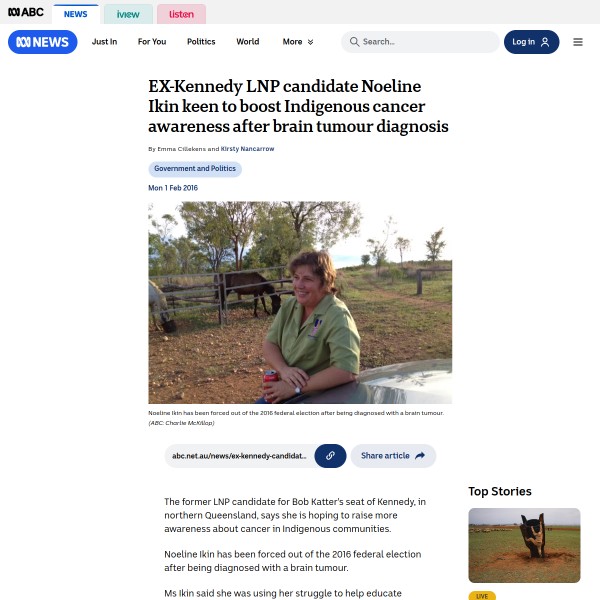Open the For You section
The width and height of the screenshot is (600, 600).
pyautogui.click(x=152, y=42)
